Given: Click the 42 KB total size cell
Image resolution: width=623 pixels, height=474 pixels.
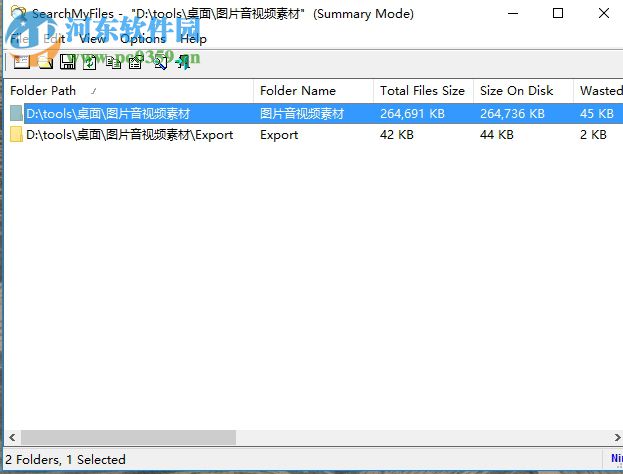Looking at the screenshot, I should point(397,135).
